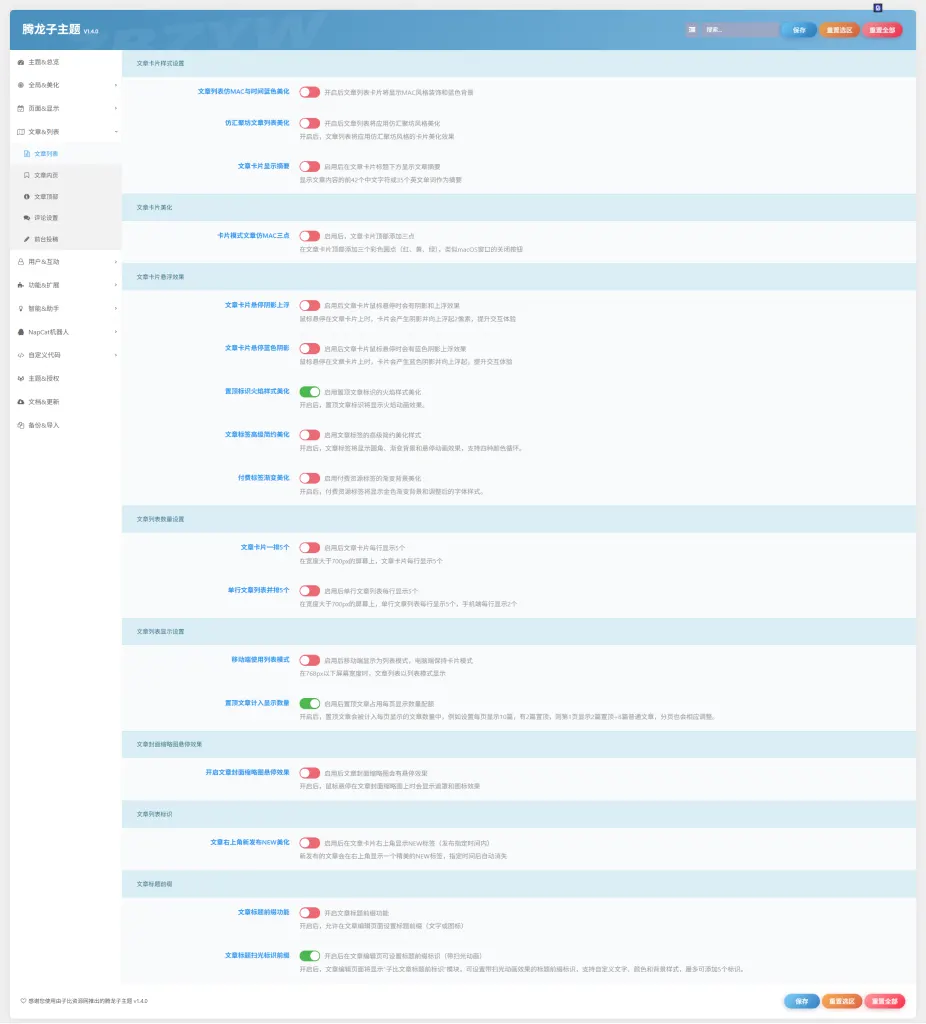The width and height of the screenshot is (926, 1024).
Task: Click the blue 保存 button in header
Action: coord(799,30)
